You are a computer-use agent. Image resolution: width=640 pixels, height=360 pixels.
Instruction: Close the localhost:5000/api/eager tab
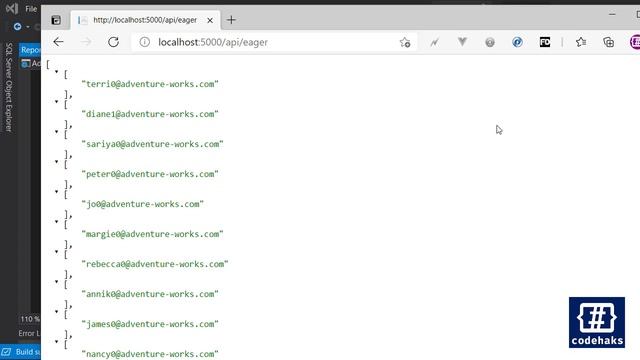pyautogui.click(x=210, y=20)
